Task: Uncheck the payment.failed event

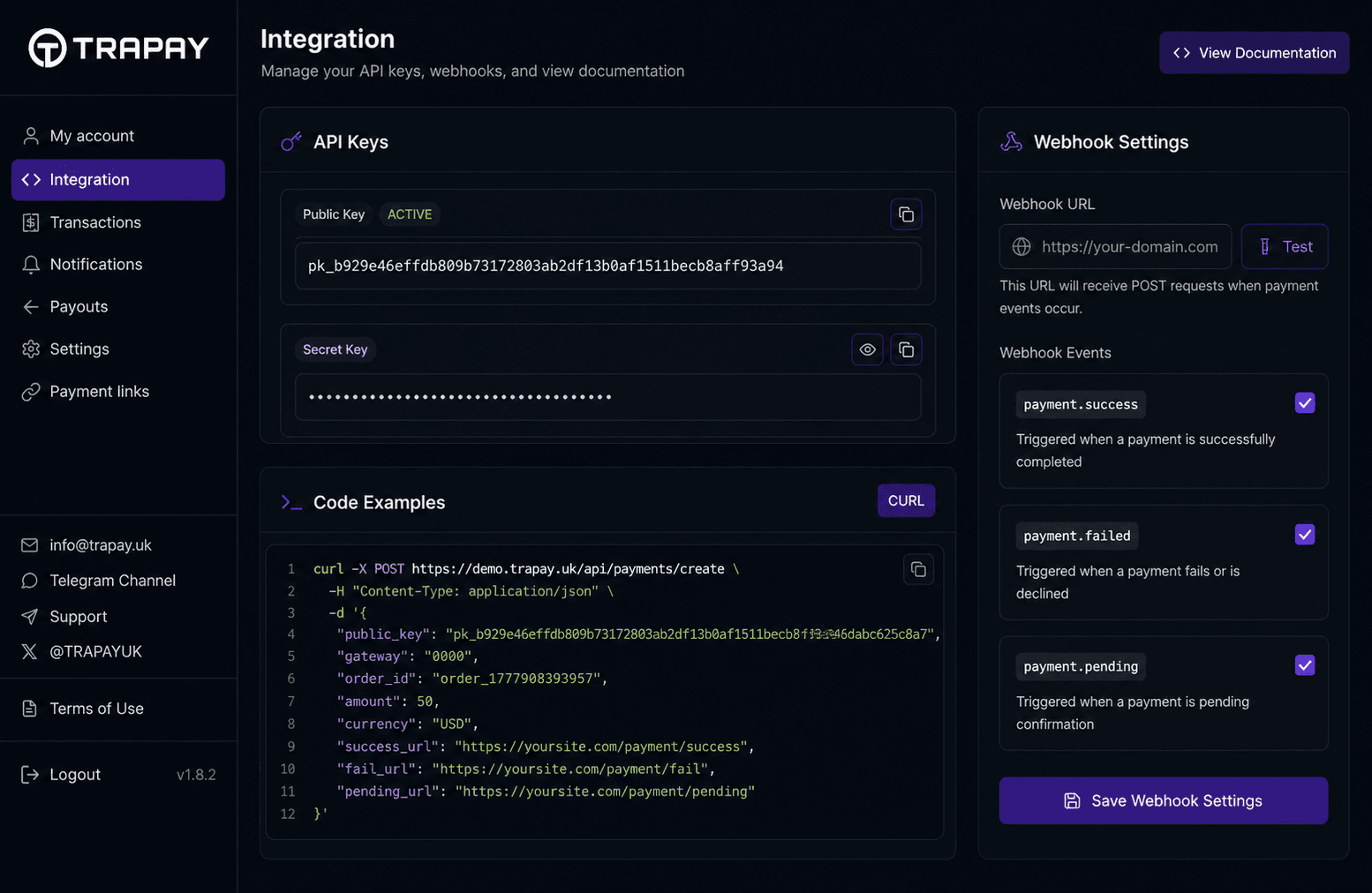Action: (1305, 535)
